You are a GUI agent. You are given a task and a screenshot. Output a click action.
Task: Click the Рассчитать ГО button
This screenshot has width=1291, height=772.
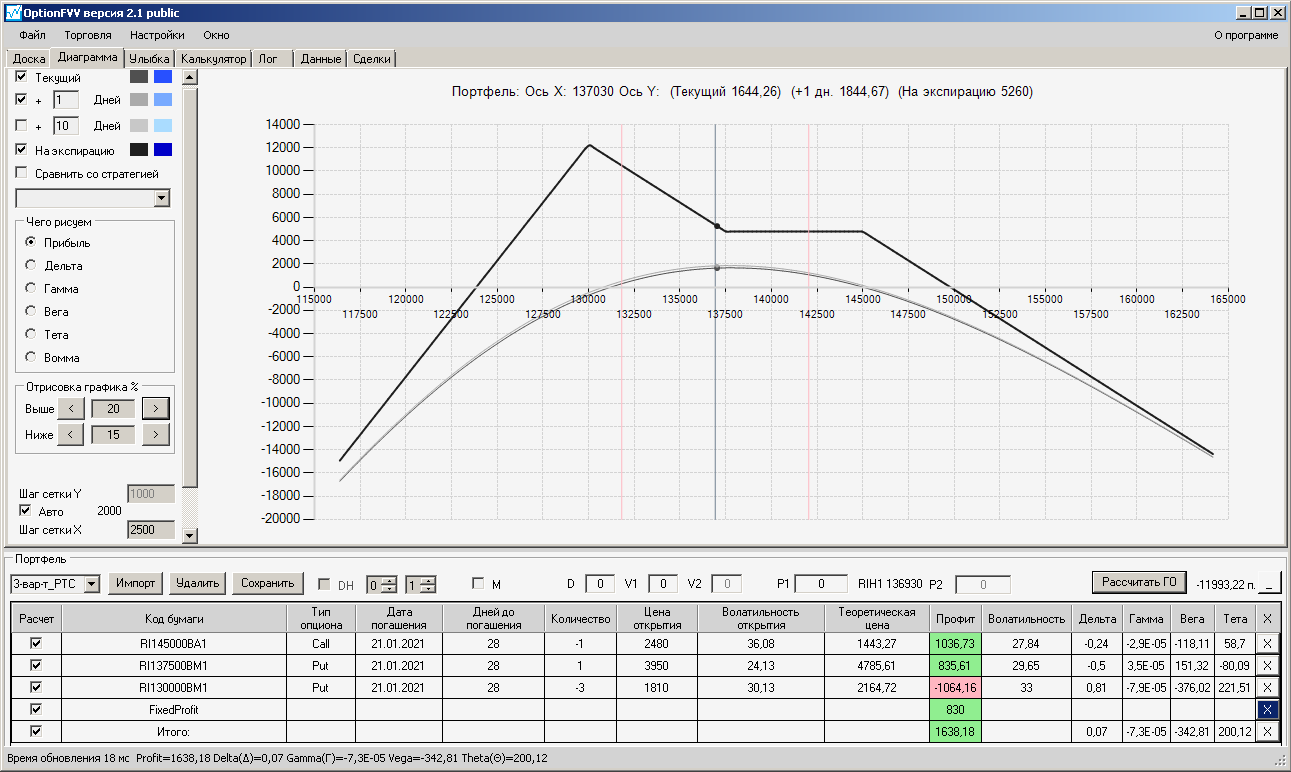(x=1138, y=582)
